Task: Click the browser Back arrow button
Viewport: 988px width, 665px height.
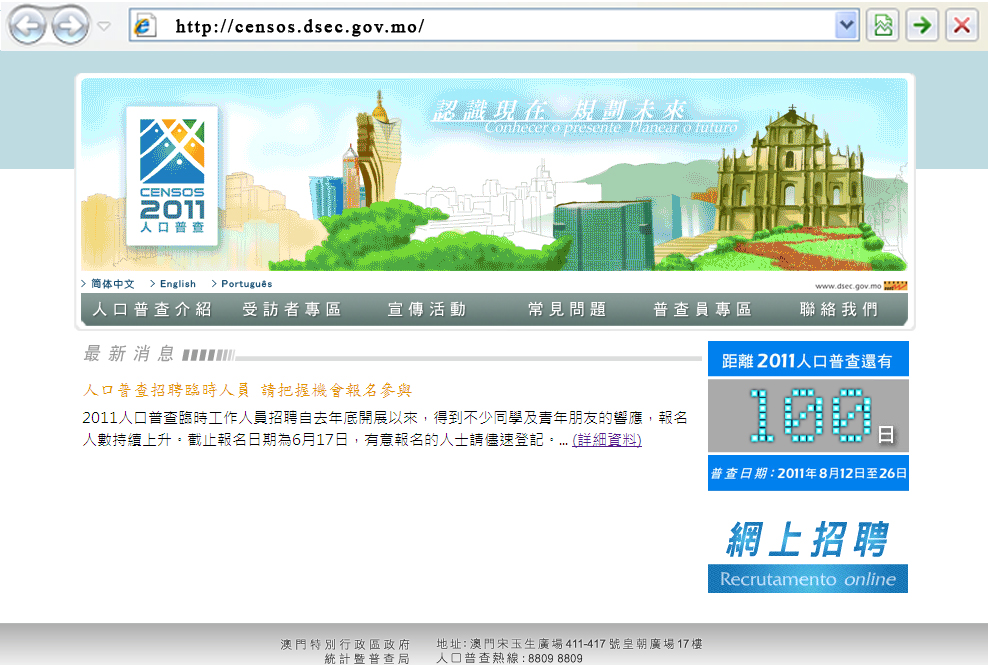Action: click(29, 26)
